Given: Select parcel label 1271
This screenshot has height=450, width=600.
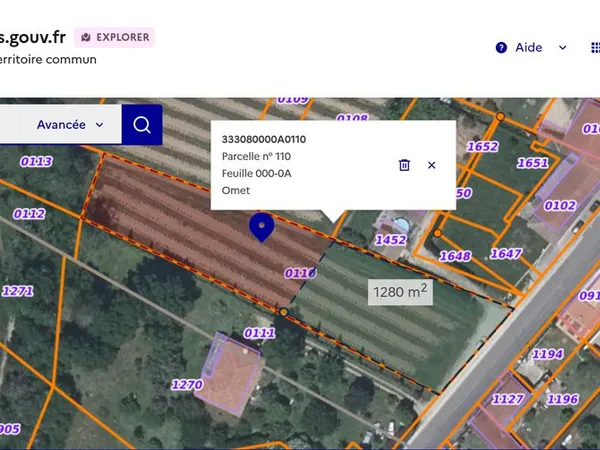Looking at the screenshot, I should coord(17,291).
